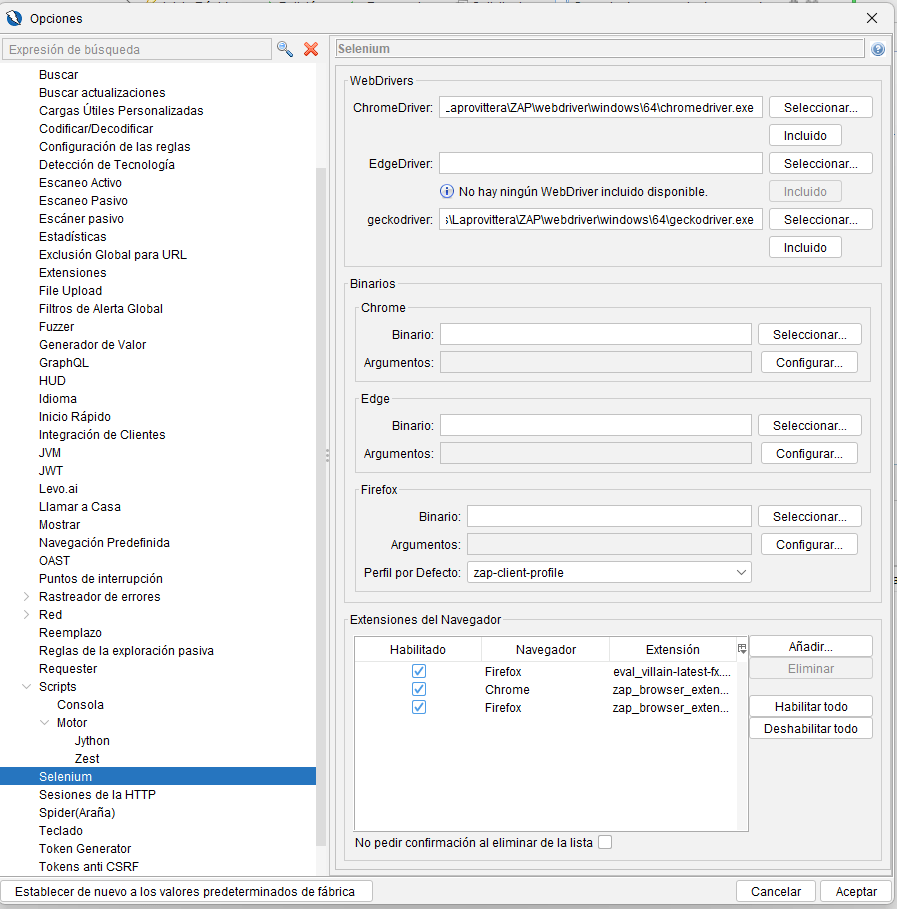Click the ZAP logo in the title bar
897x909 pixels.
pyautogui.click(x=14, y=18)
